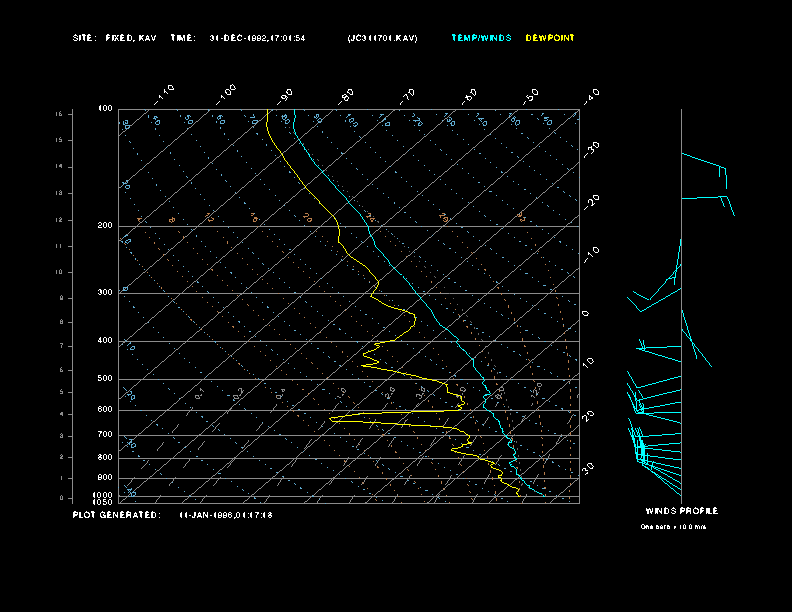This screenshot has height=612, width=792.
Task: Click the -90 temperature axis label
Action: click(287, 94)
